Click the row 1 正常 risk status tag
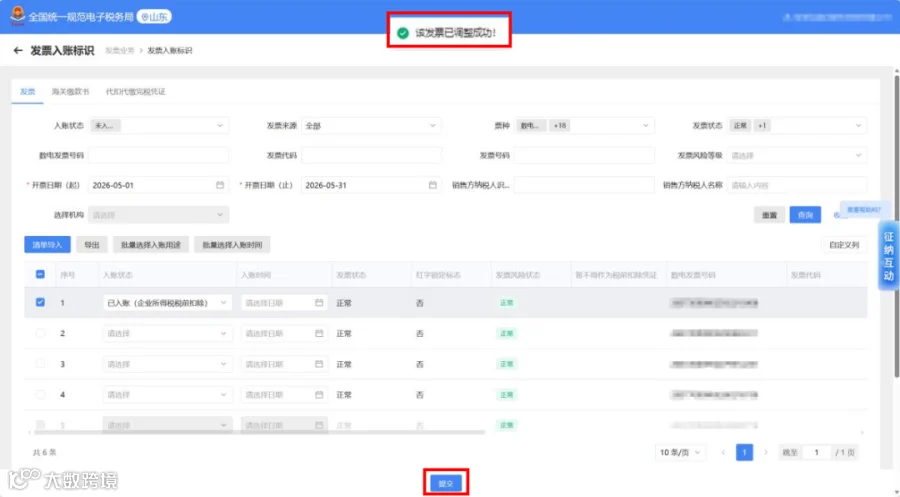Image resolution: width=900 pixels, height=497 pixels. 506,302
